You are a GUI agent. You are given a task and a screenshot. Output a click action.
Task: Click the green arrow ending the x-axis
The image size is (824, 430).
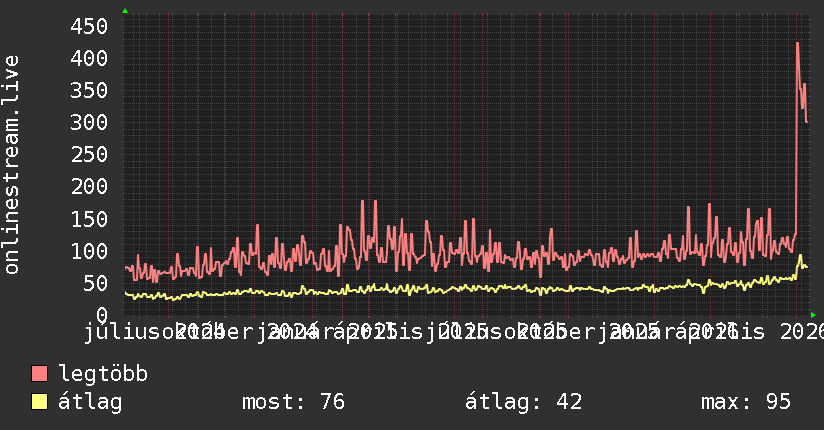point(813,315)
